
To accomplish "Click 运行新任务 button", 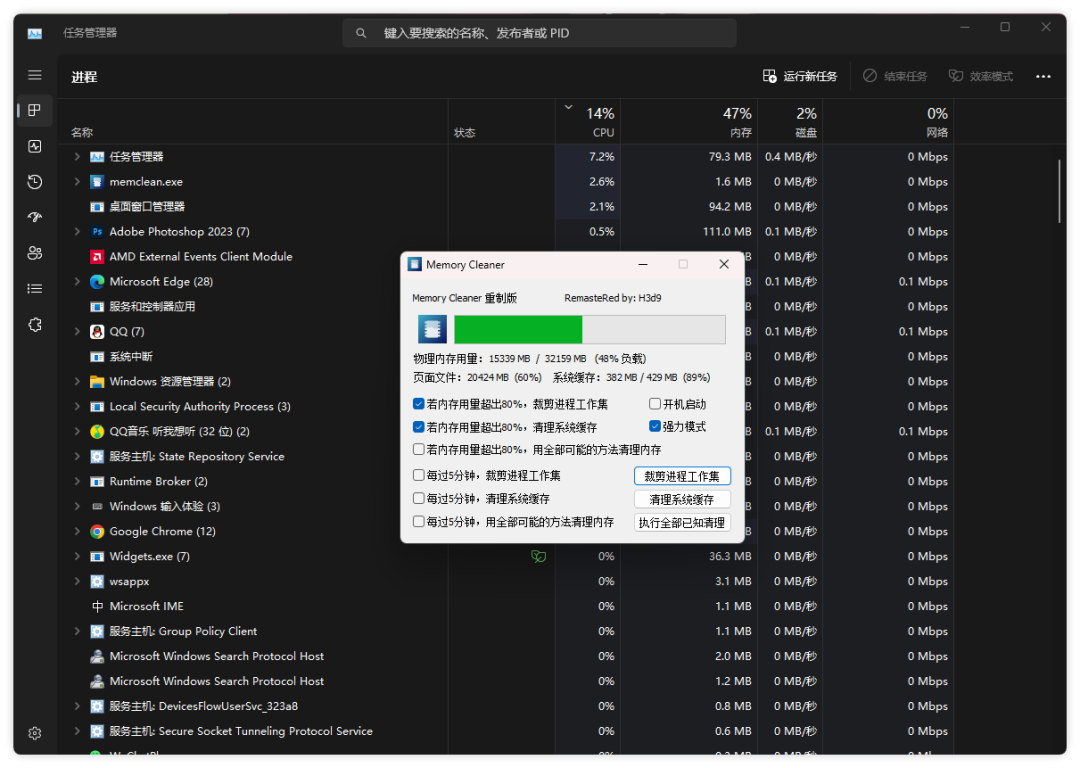I will [x=799, y=76].
